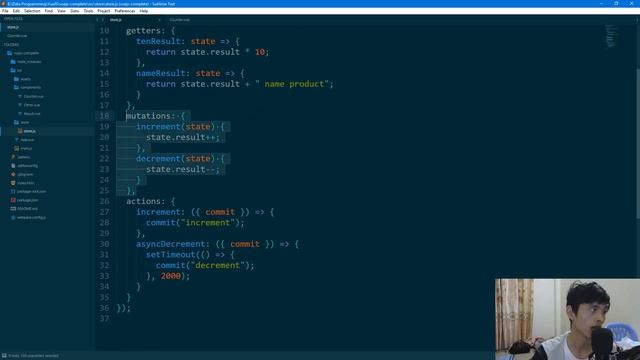Image resolution: width=640 pixels, height=360 pixels.
Task: Open Result.vue in the sidebar
Action: point(32,113)
